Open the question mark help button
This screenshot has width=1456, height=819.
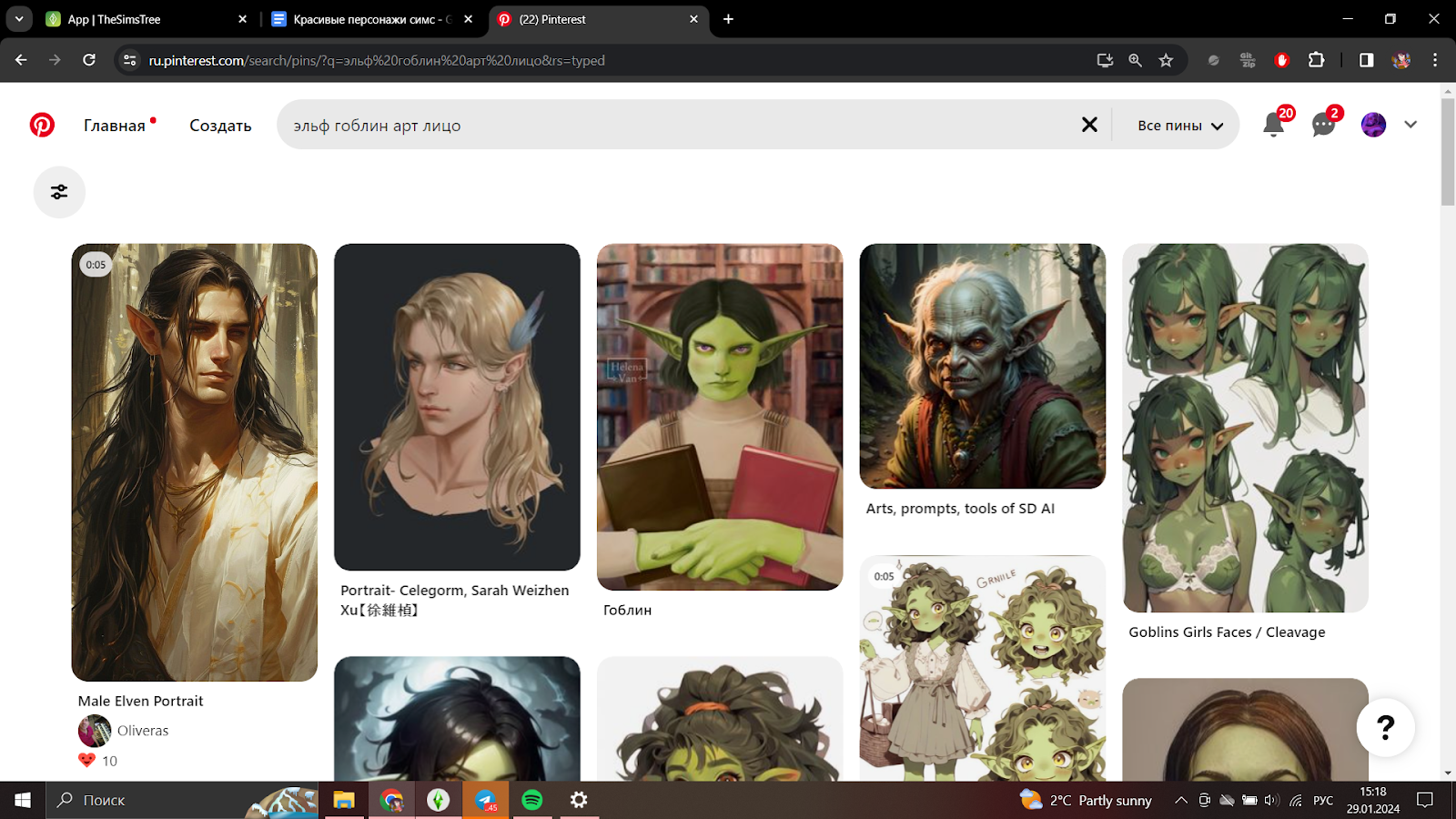[1385, 727]
